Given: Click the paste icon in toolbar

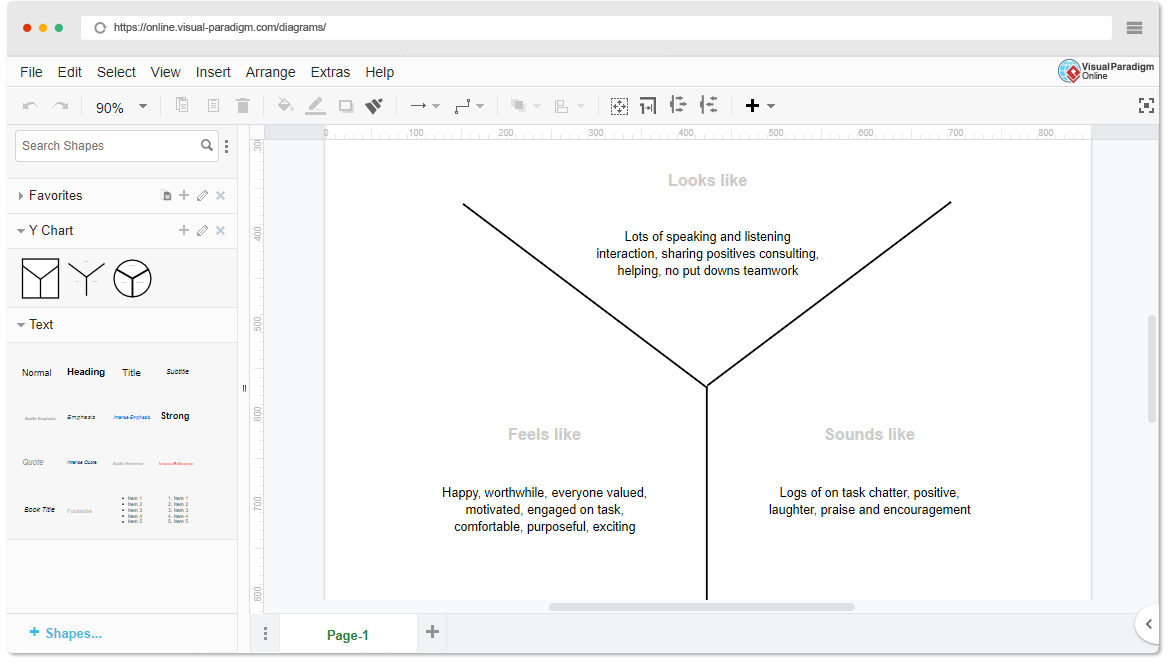Looking at the screenshot, I should (213, 105).
